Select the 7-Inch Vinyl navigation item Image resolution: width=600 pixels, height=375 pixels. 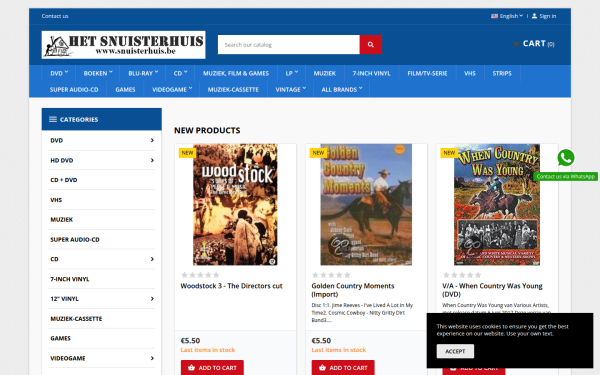click(371, 73)
